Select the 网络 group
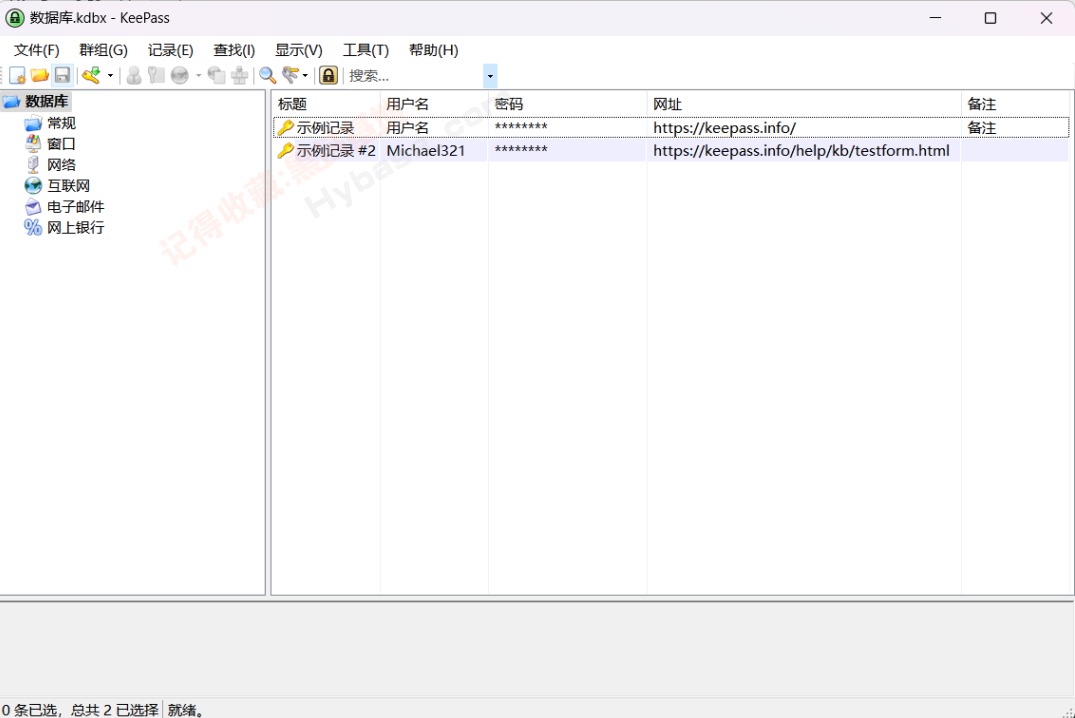 coord(62,165)
